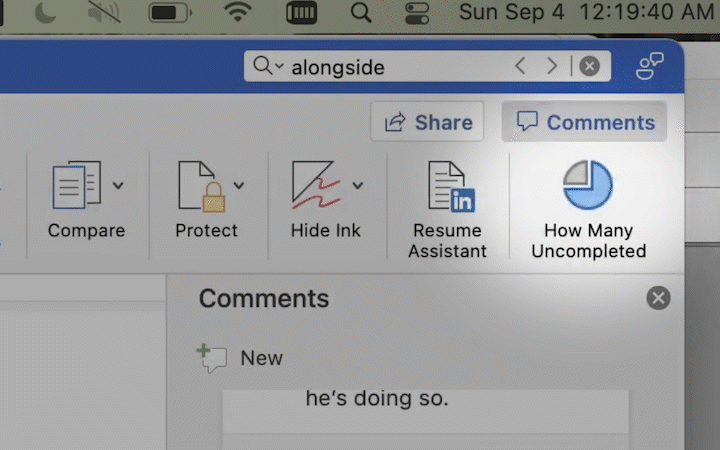
Task: Expand the Protect dropdown arrow
Action: point(238,186)
